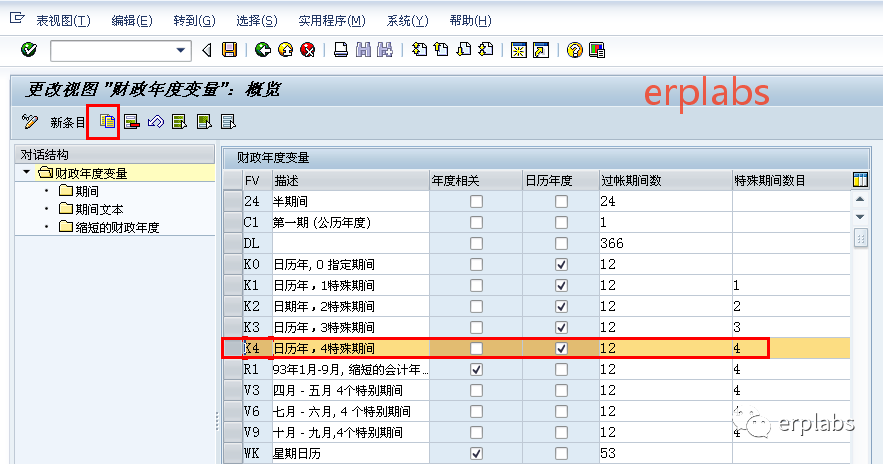
Task: Click the row selector for K4
Action: [233, 349]
